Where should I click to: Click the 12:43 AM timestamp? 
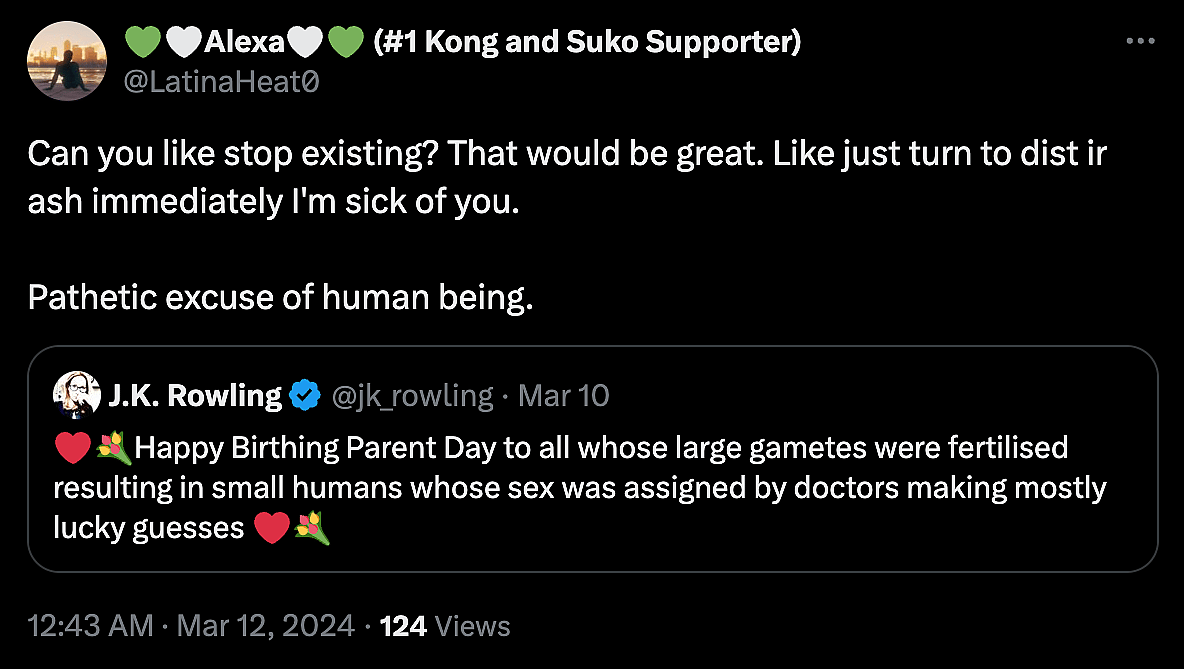[x=90, y=626]
